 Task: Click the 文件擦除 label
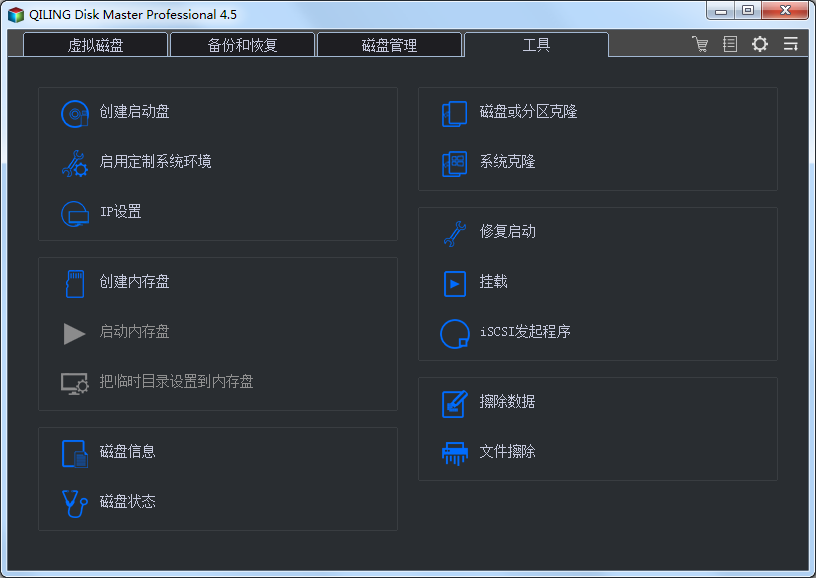pyautogui.click(x=507, y=452)
